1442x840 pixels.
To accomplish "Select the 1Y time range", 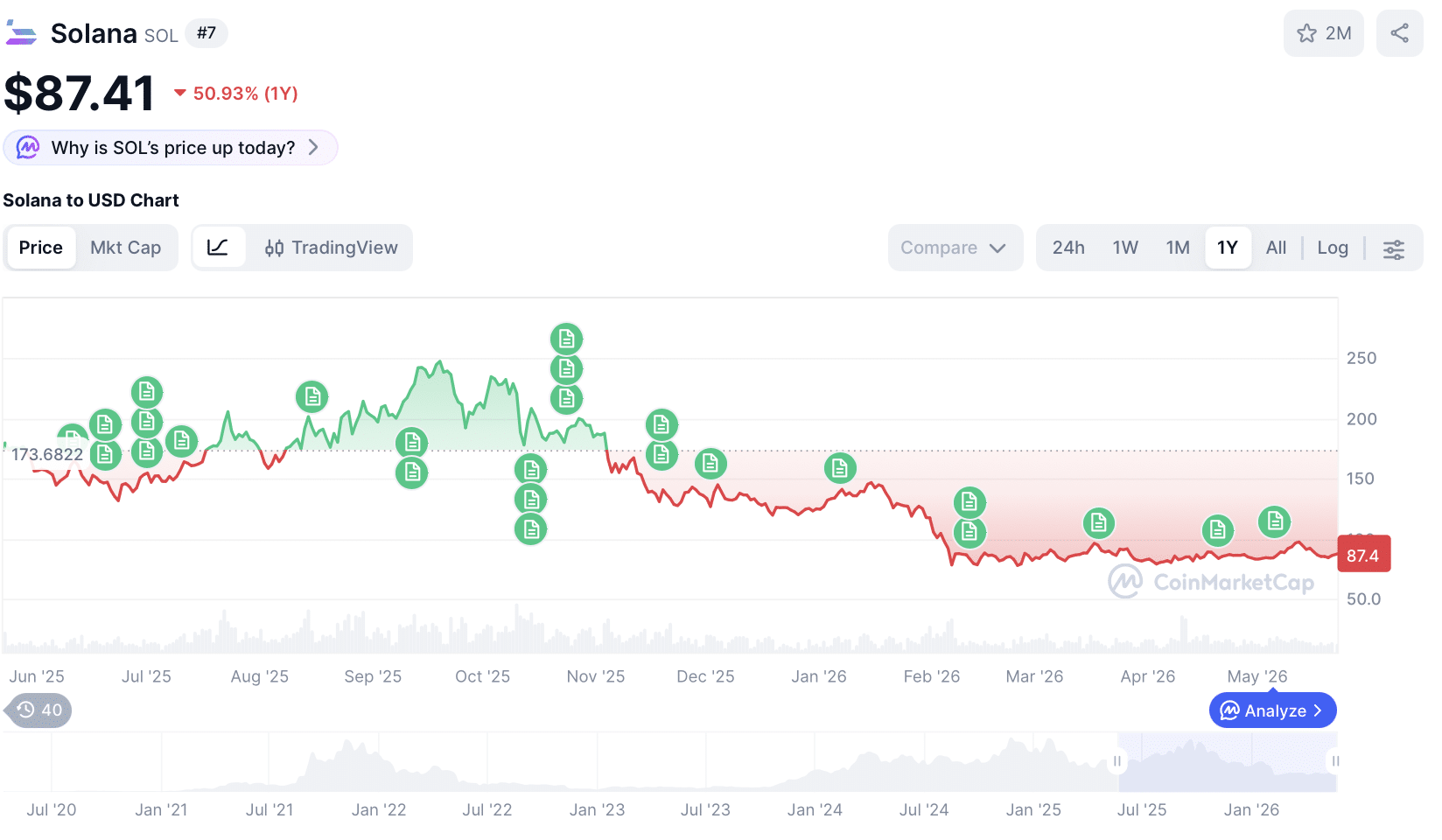I will pos(1228,248).
